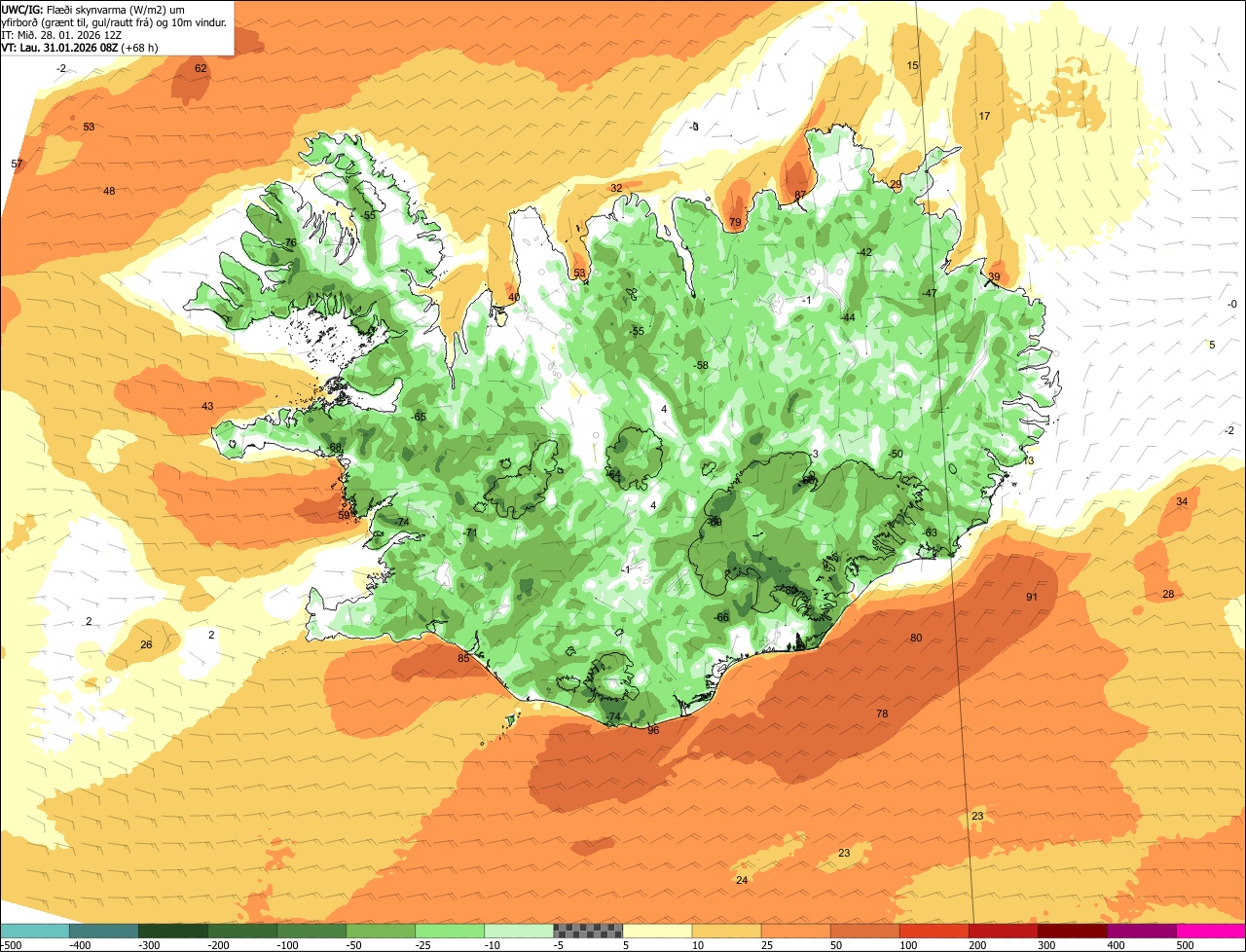The width and height of the screenshot is (1246, 952).
Task: Click the map value '78' over the southern sea
Action: [882, 714]
